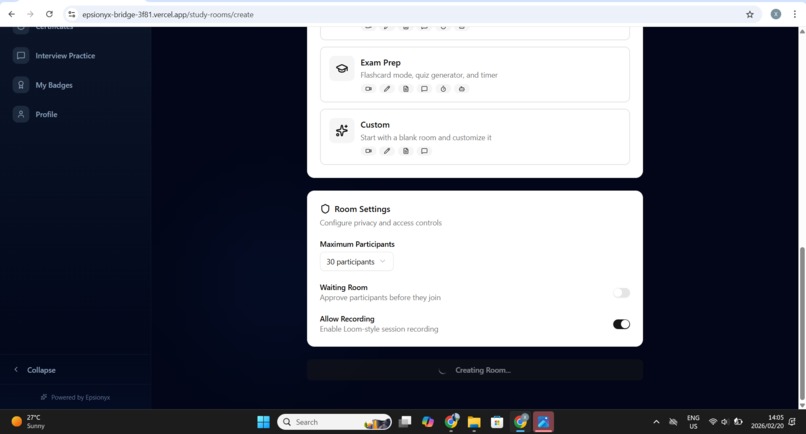Go to Profile in the sidebar
806x434 pixels.
click(x=46, y=114)
